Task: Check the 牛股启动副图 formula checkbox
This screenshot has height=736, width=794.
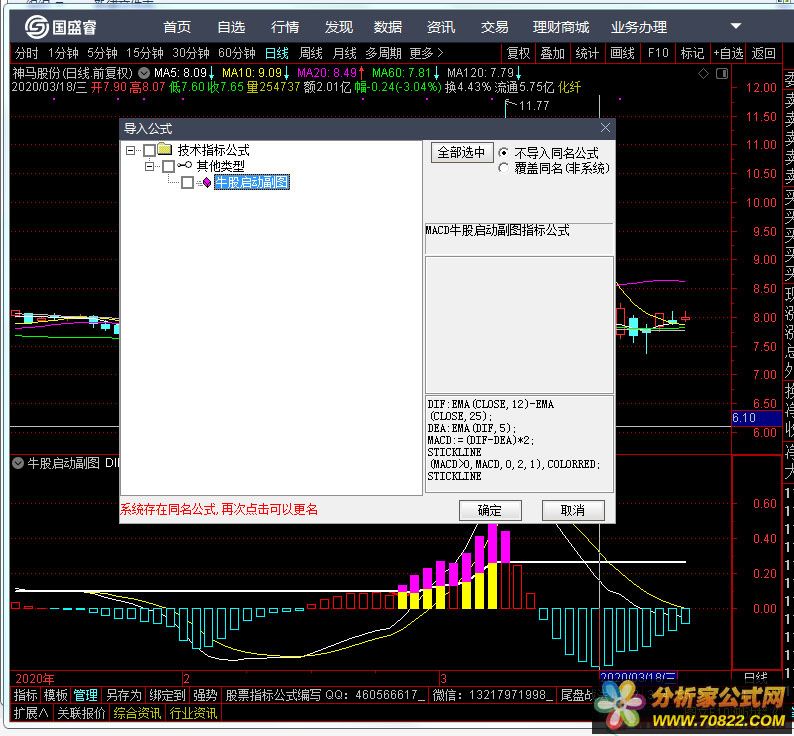Action: (x=187, y=182)
